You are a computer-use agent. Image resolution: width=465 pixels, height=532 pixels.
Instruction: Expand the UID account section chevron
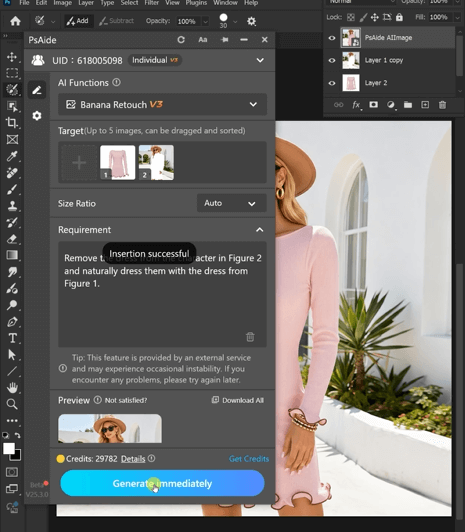[260, 60]
